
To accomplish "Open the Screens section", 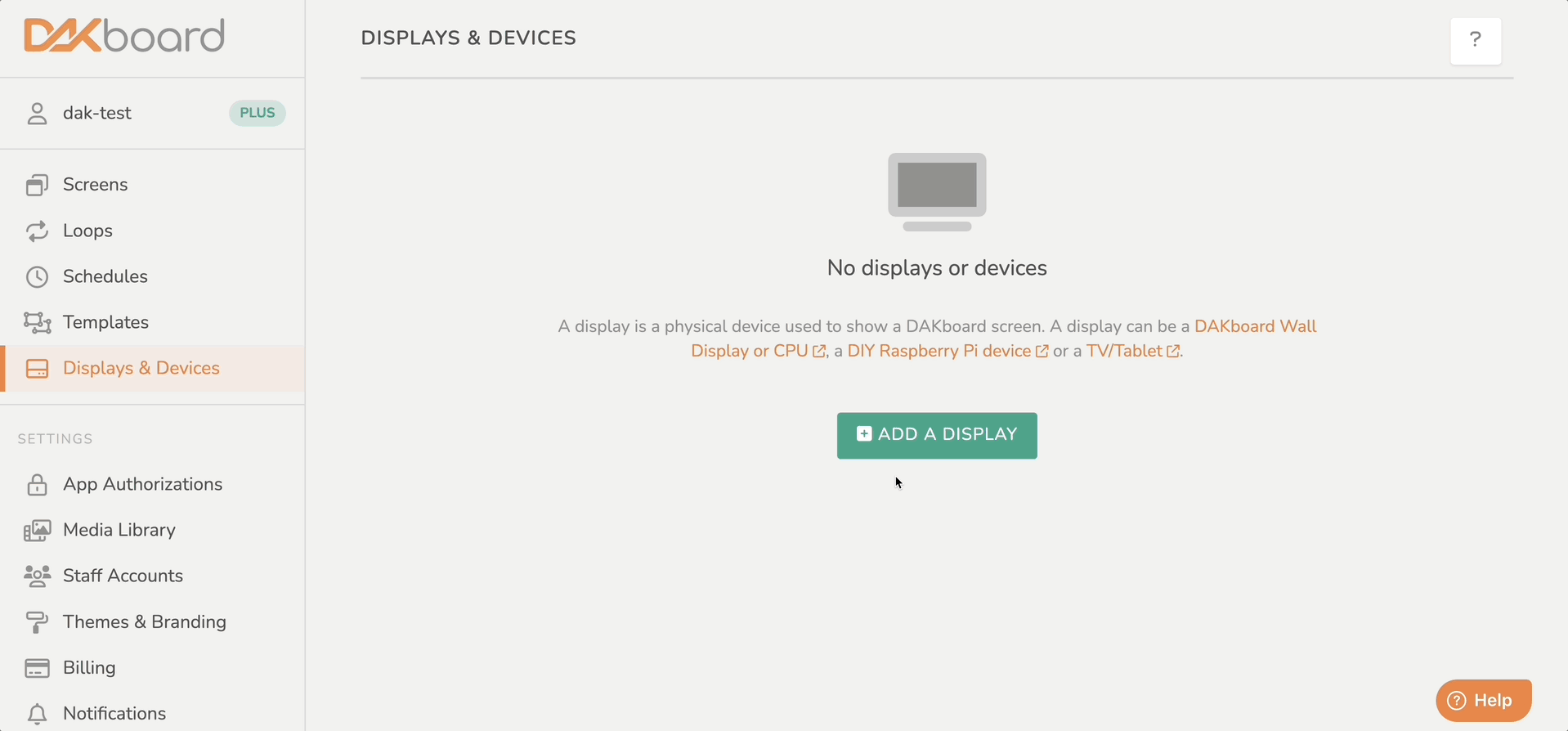I will pos(96,184).
